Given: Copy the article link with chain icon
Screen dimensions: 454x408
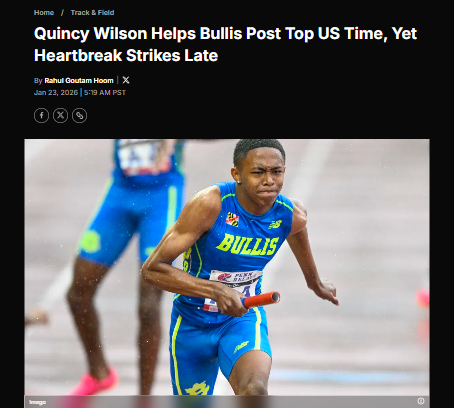Looking at the screenshot, I should point(79,115).
